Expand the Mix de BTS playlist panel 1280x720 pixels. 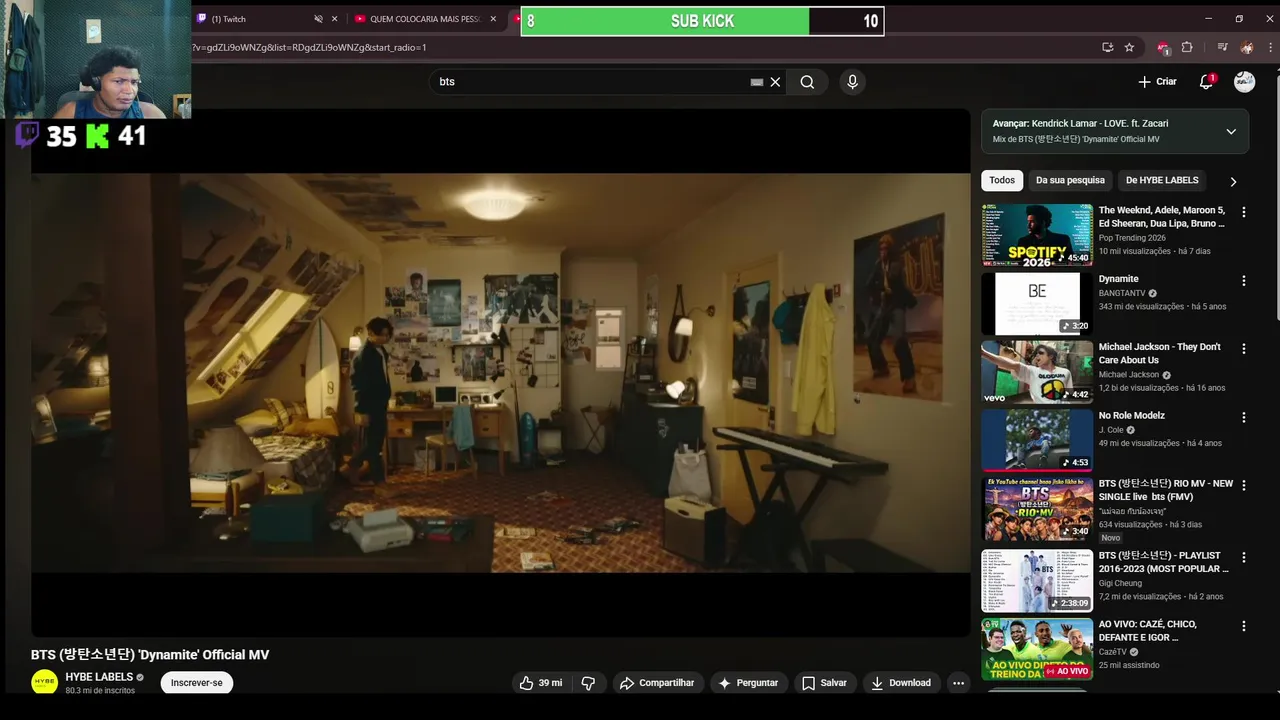click(x=1231, y=131)
